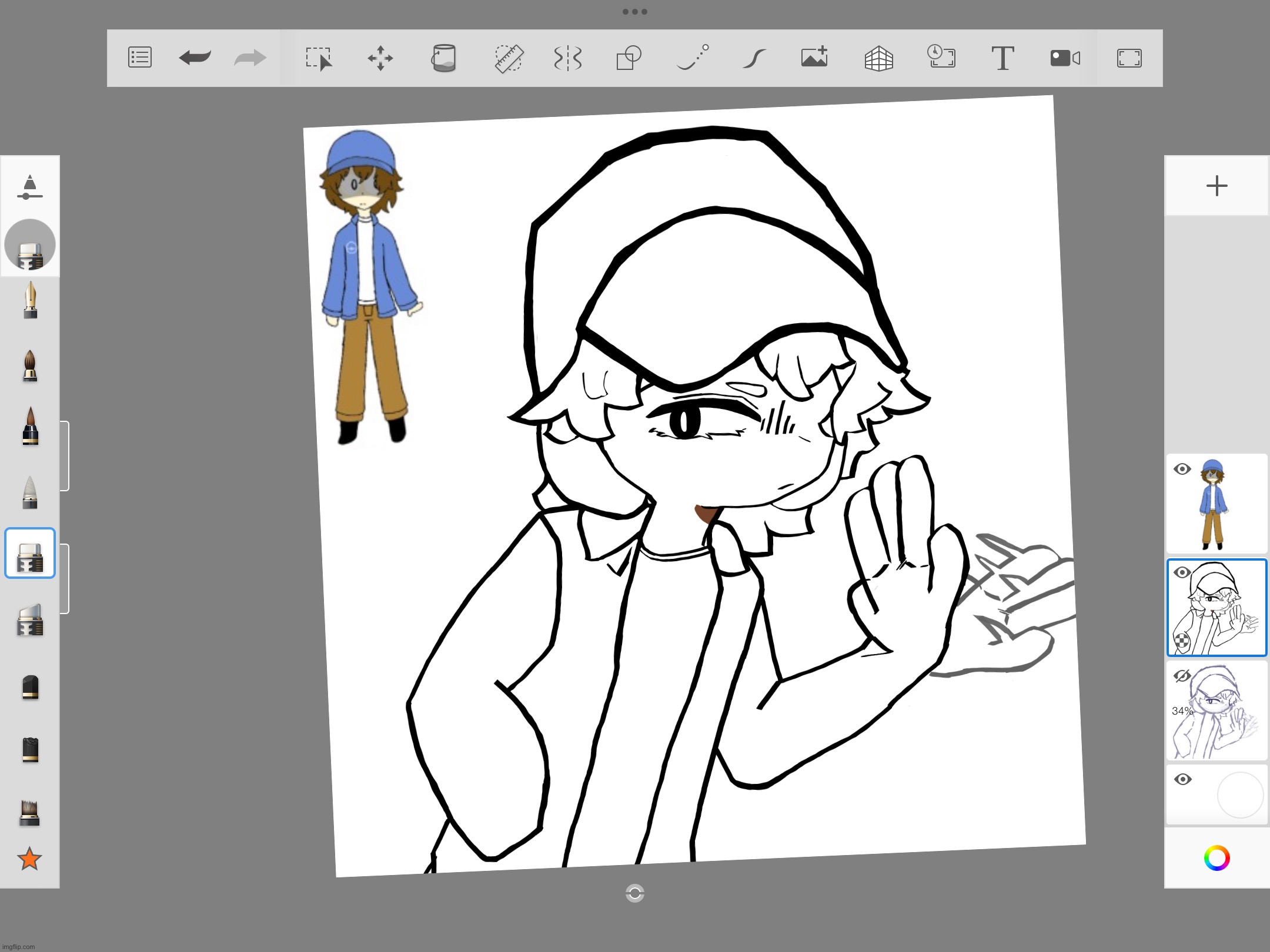Select the black textured crayon brush

point(30,750)
